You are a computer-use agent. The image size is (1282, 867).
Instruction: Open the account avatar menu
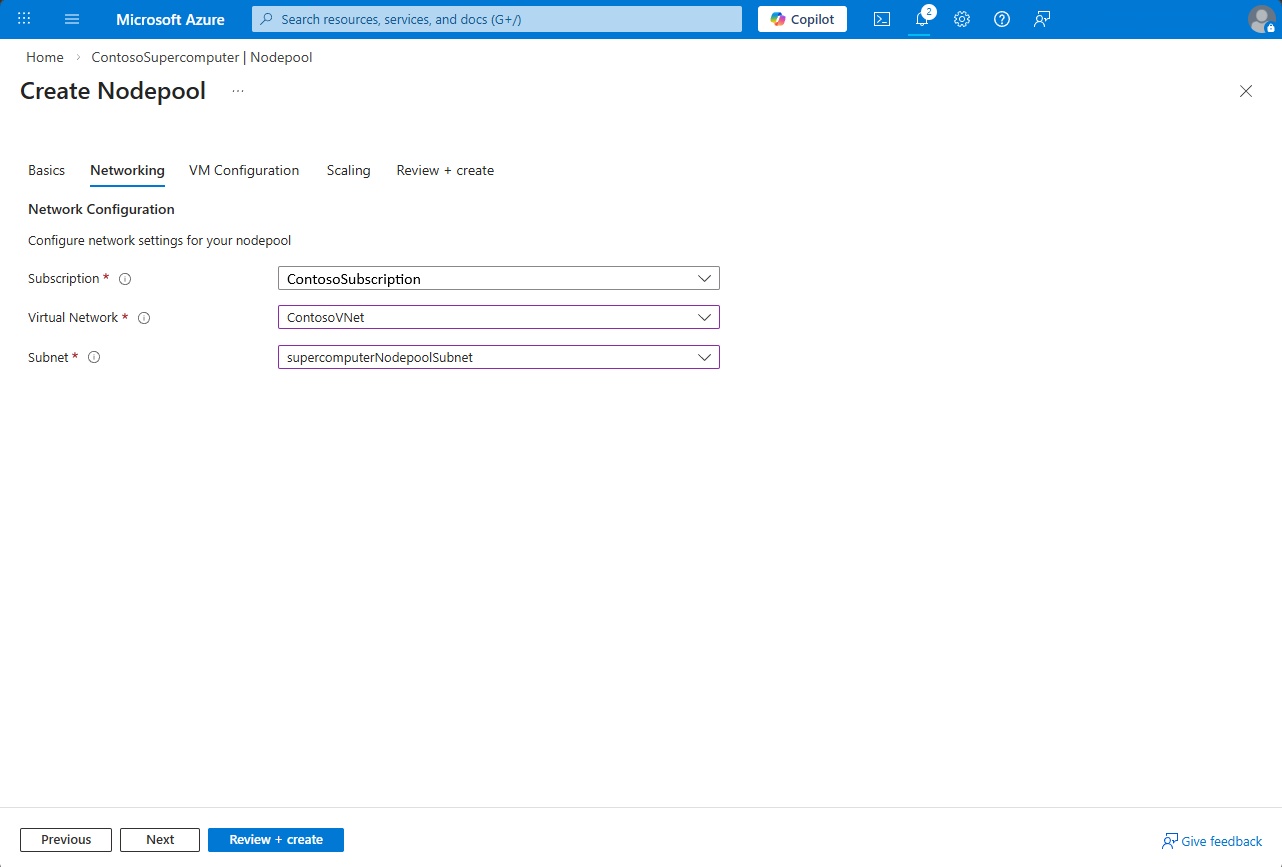1262,19
